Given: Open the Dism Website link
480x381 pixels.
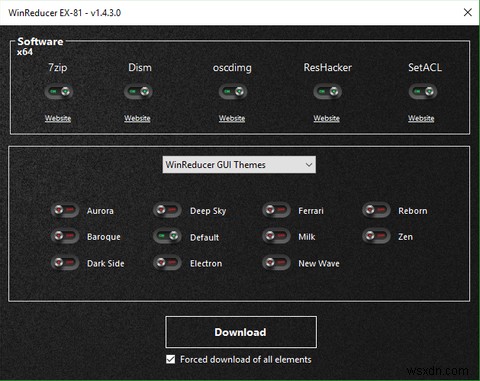Looking at the screenshot, I should 137,118.
